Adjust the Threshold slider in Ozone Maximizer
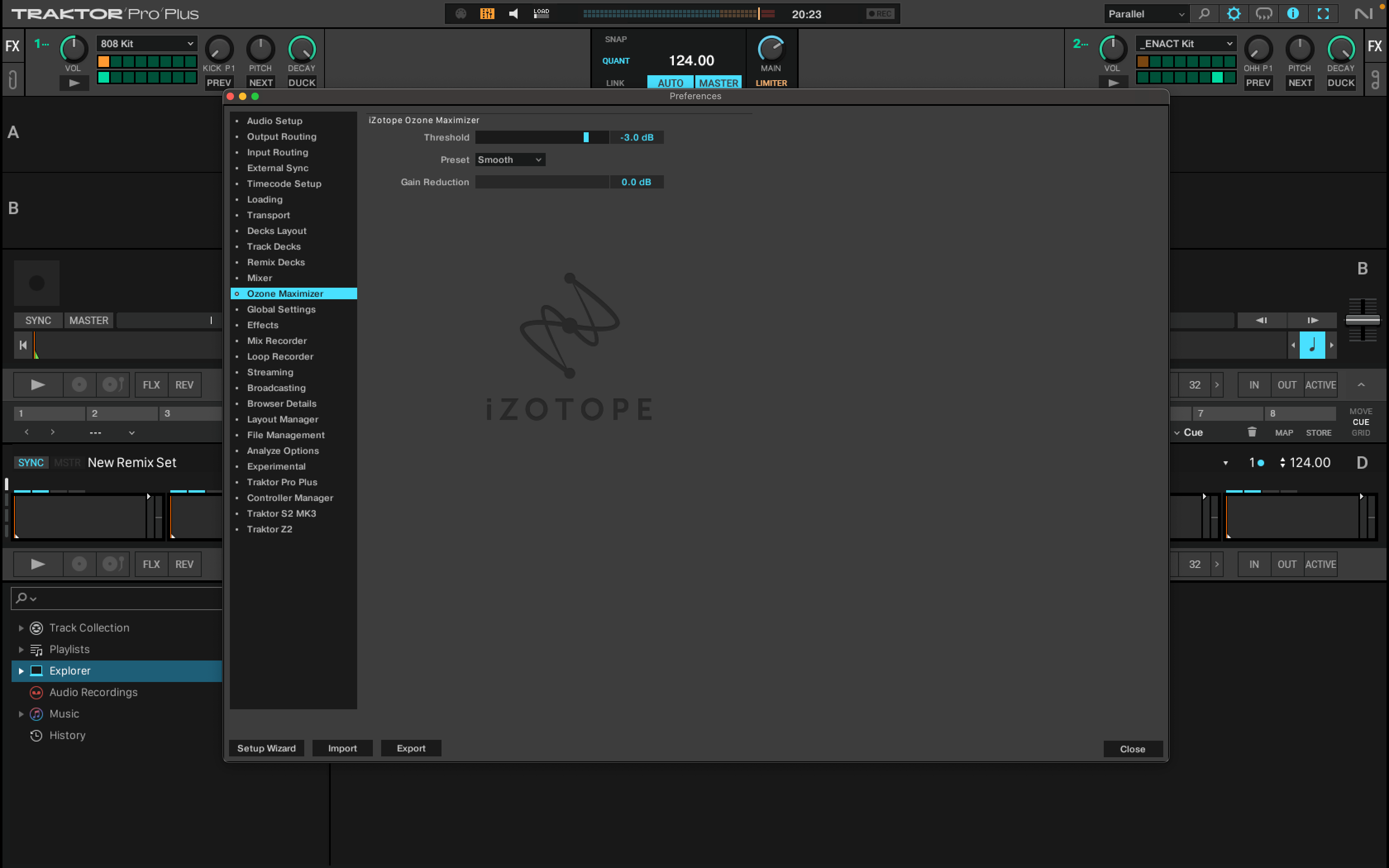 (x=585, y=137)
